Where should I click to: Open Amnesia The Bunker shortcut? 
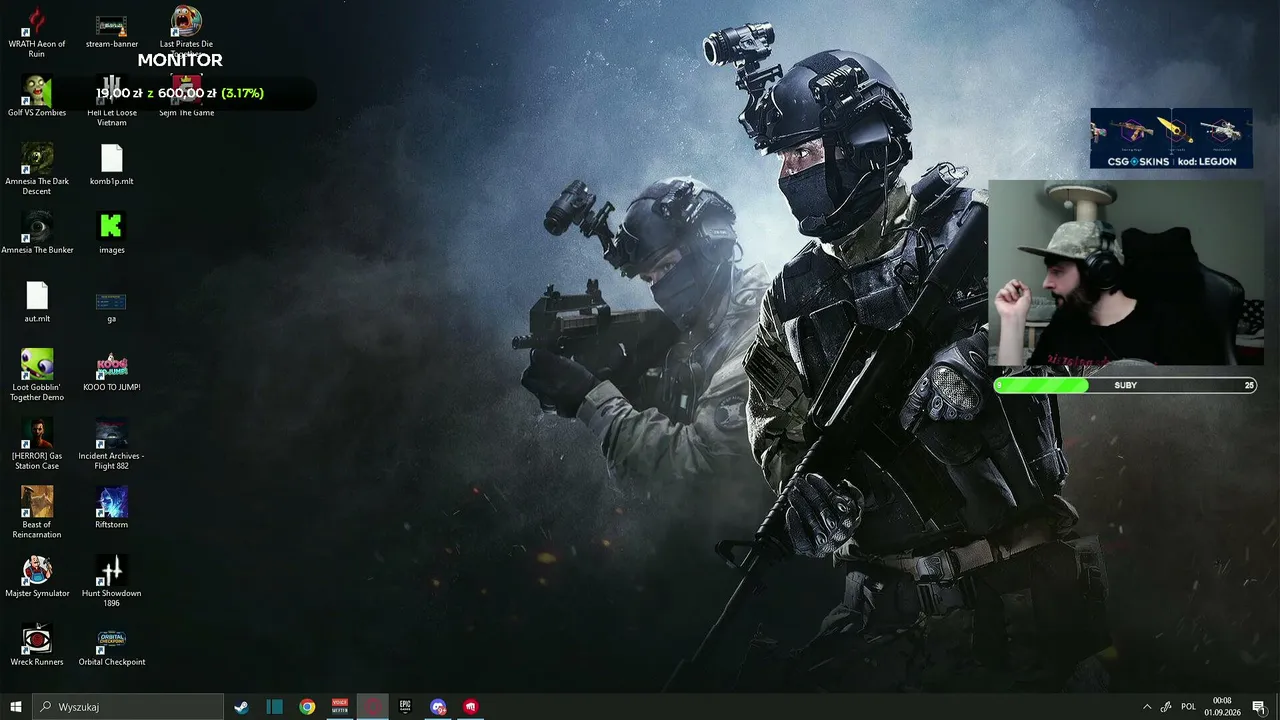tap(37, 233)
